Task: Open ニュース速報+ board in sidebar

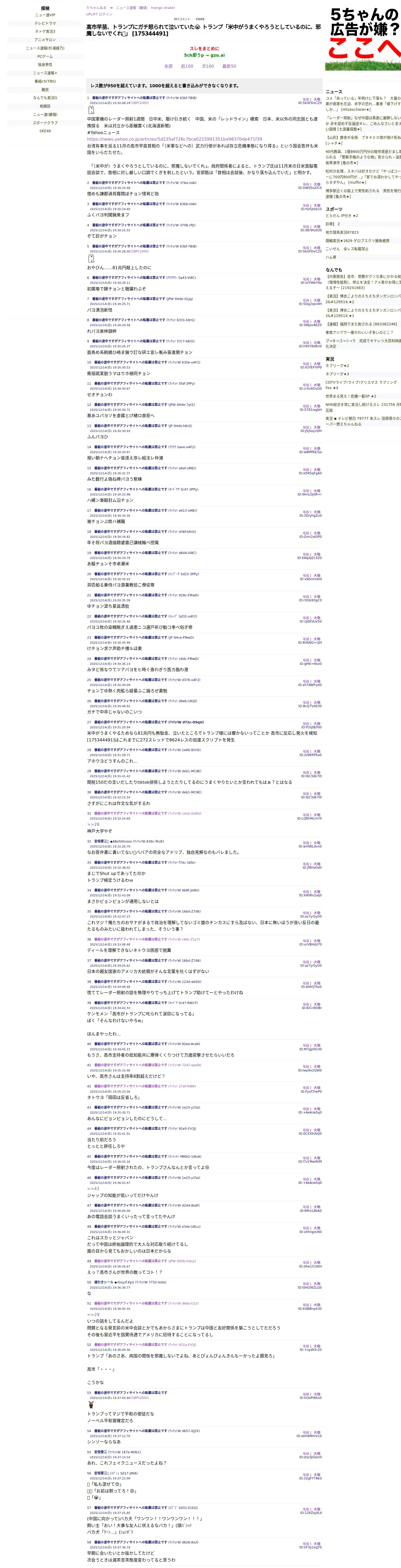Action: tap(45, 73)
